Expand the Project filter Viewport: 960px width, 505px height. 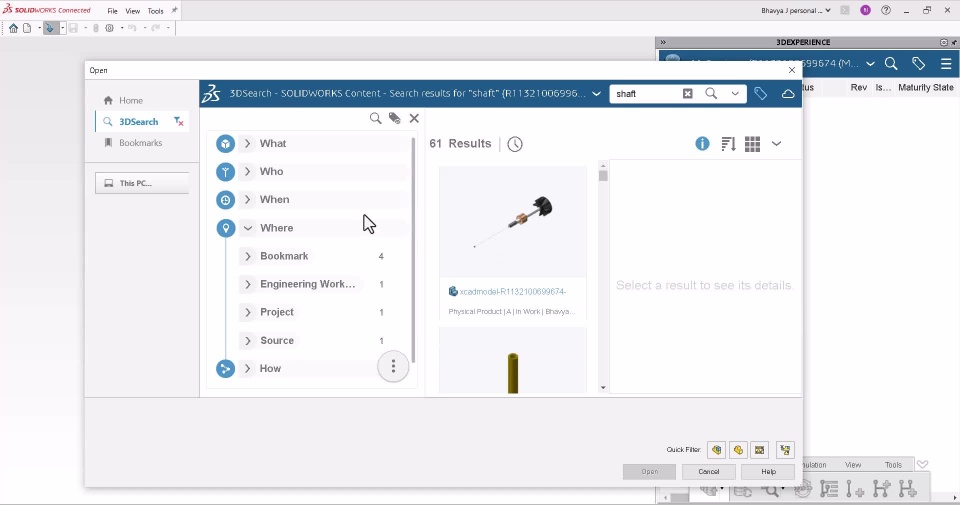pos(247,312)
